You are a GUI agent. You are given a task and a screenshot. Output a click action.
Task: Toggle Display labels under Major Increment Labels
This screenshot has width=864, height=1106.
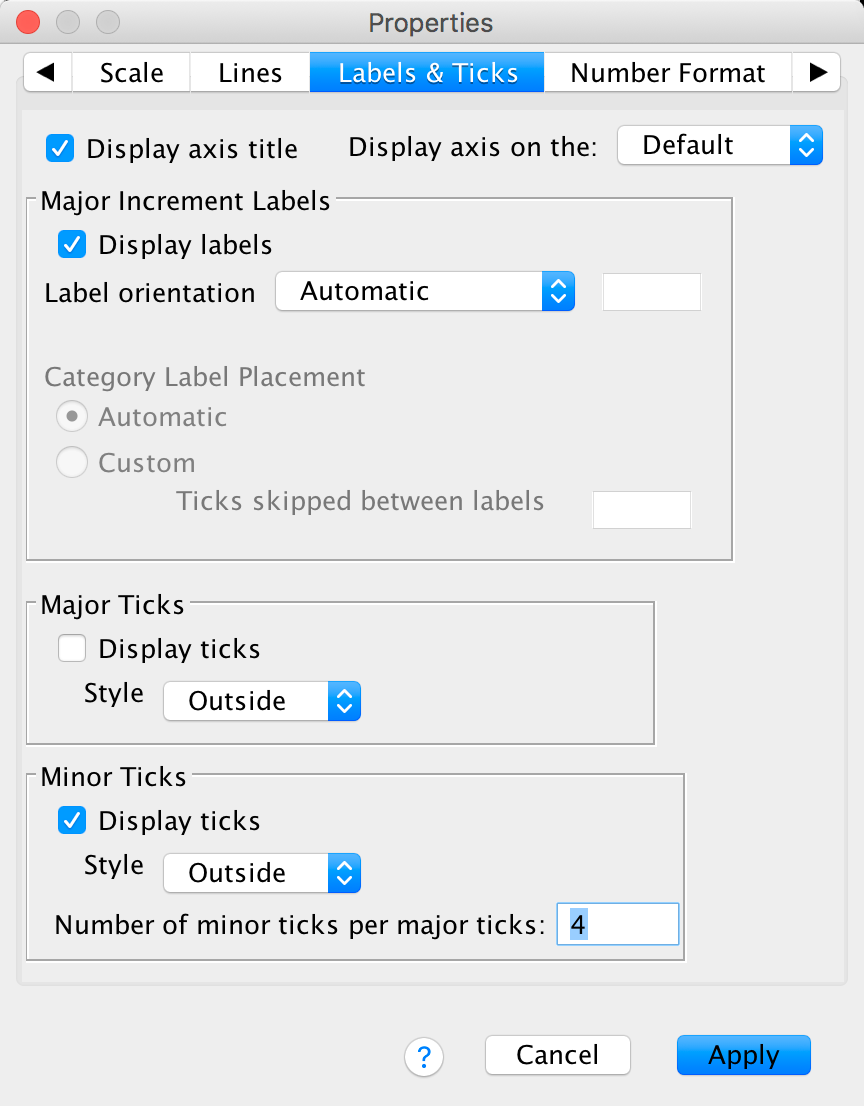point(72,245)
